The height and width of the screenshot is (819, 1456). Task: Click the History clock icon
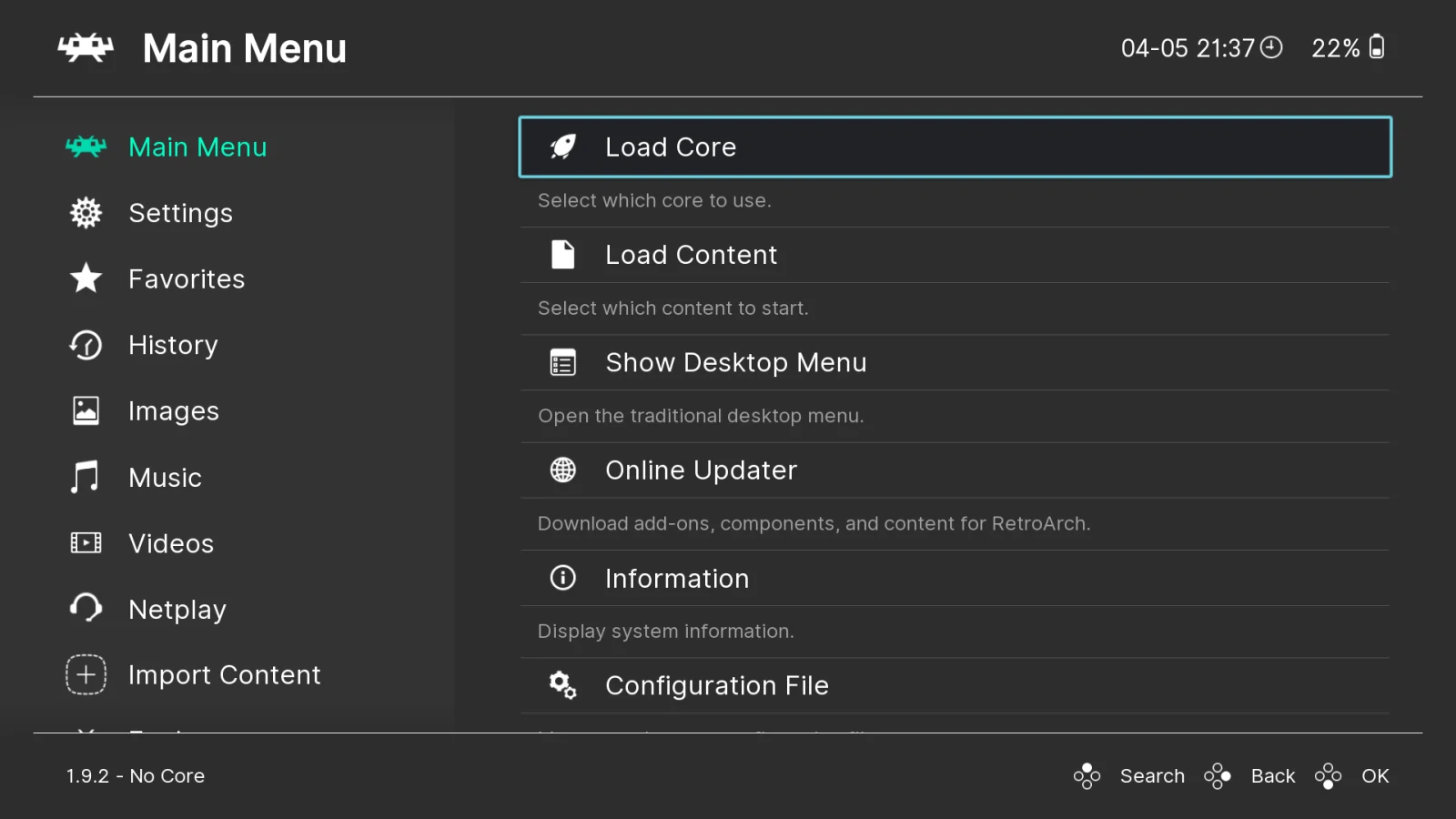point(85,345)
